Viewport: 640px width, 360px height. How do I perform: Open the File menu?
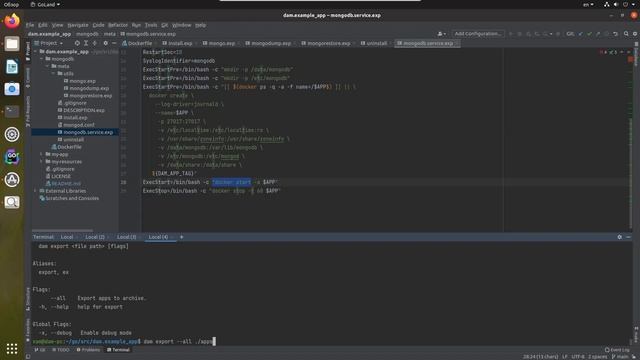30,25
